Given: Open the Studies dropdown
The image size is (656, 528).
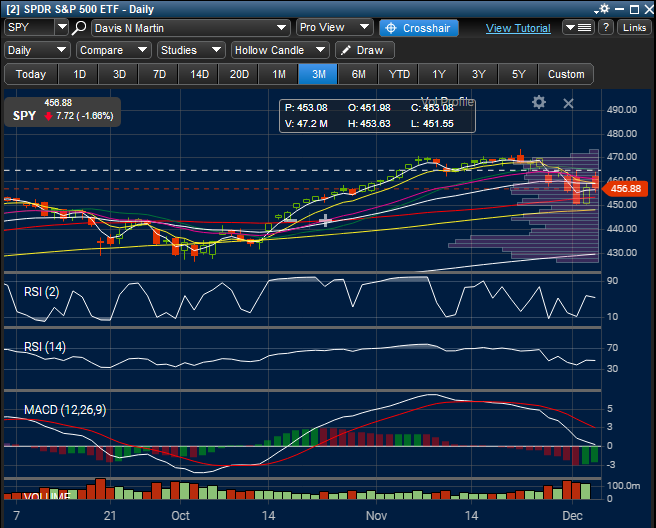Looking at the screenshot, I should pos(191,50).
